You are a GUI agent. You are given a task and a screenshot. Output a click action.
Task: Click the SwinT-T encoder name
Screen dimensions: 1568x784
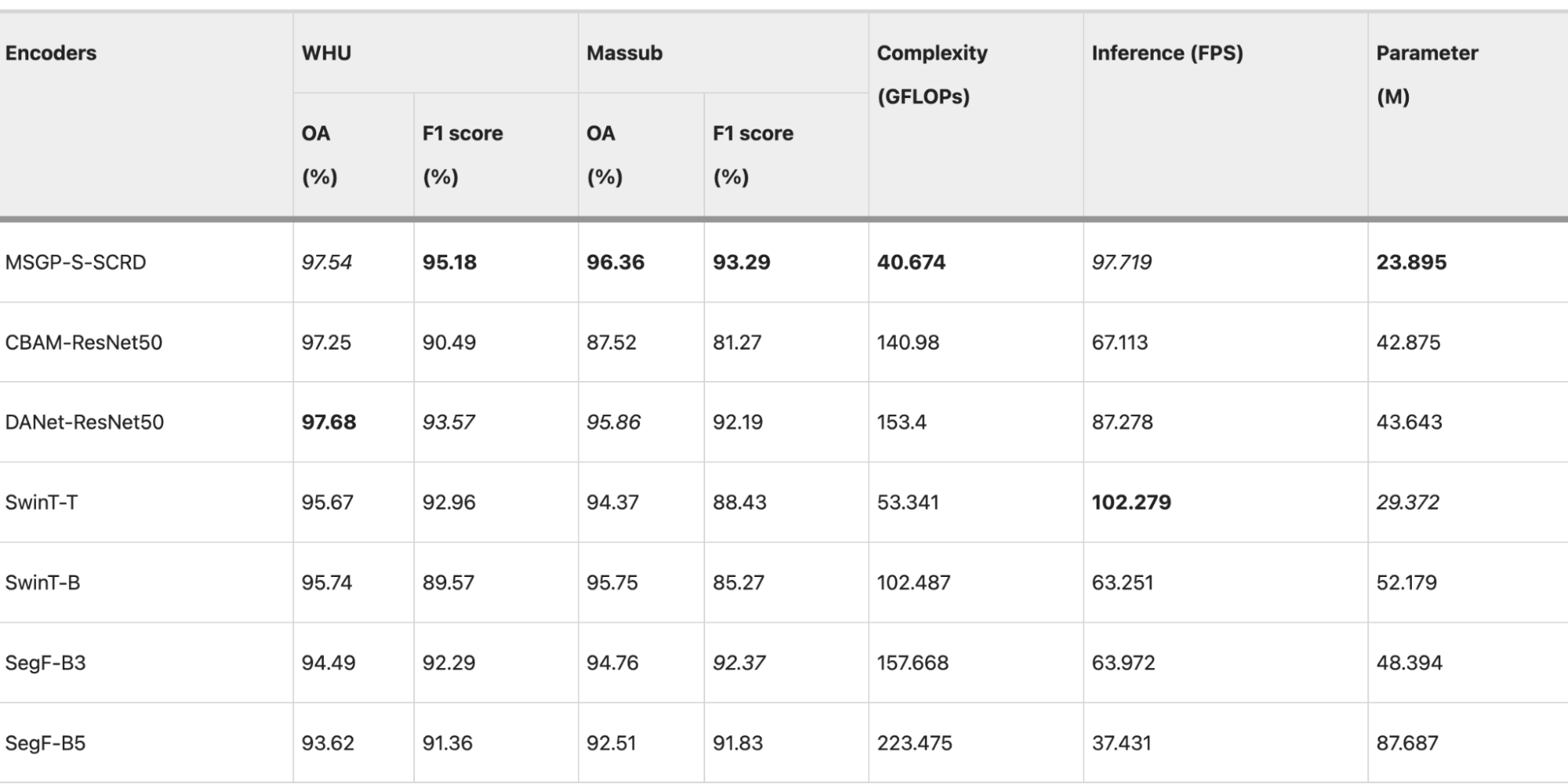[42, 503]
